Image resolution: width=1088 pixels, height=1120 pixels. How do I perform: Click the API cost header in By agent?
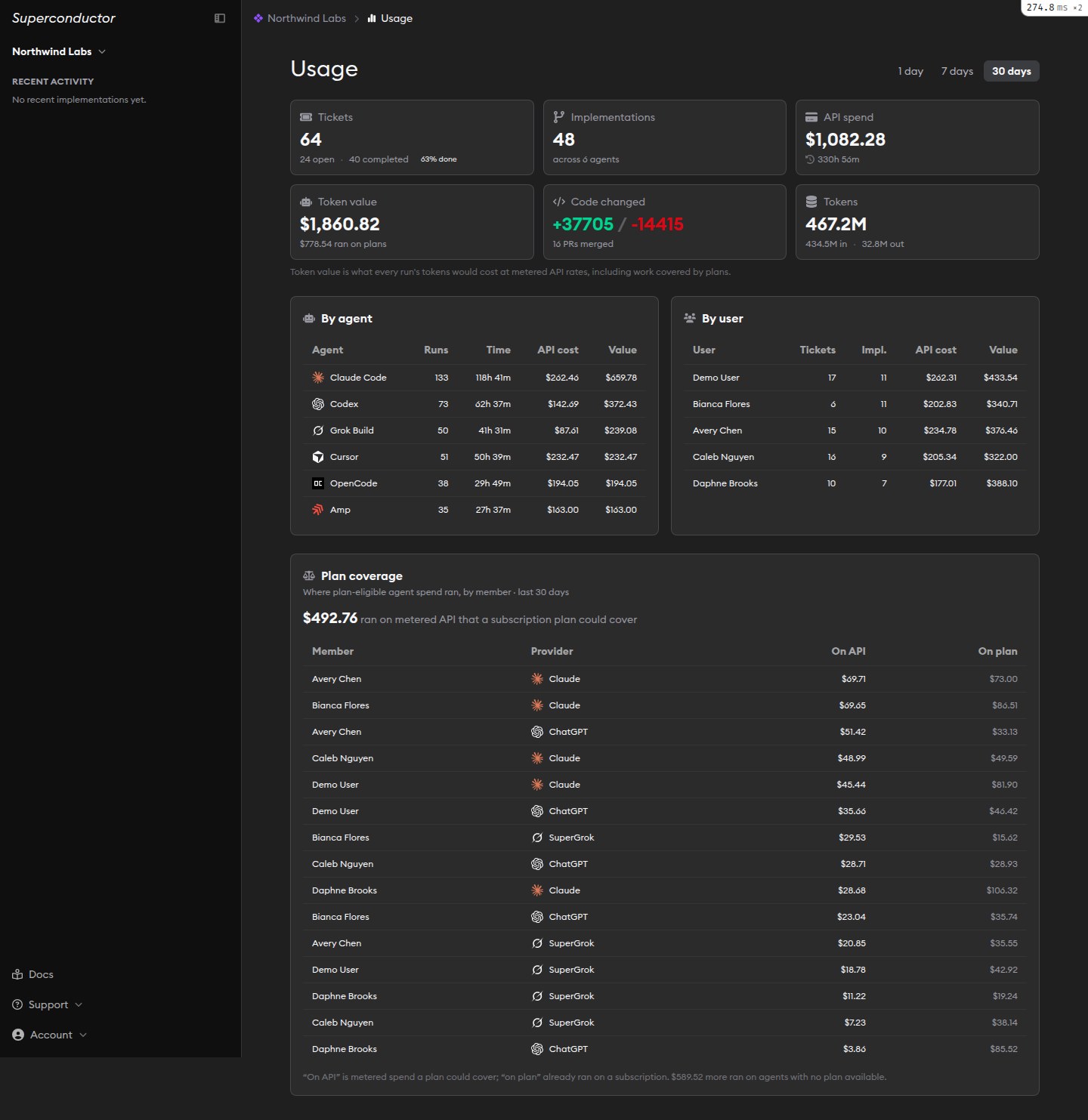[x=558, y=350]
